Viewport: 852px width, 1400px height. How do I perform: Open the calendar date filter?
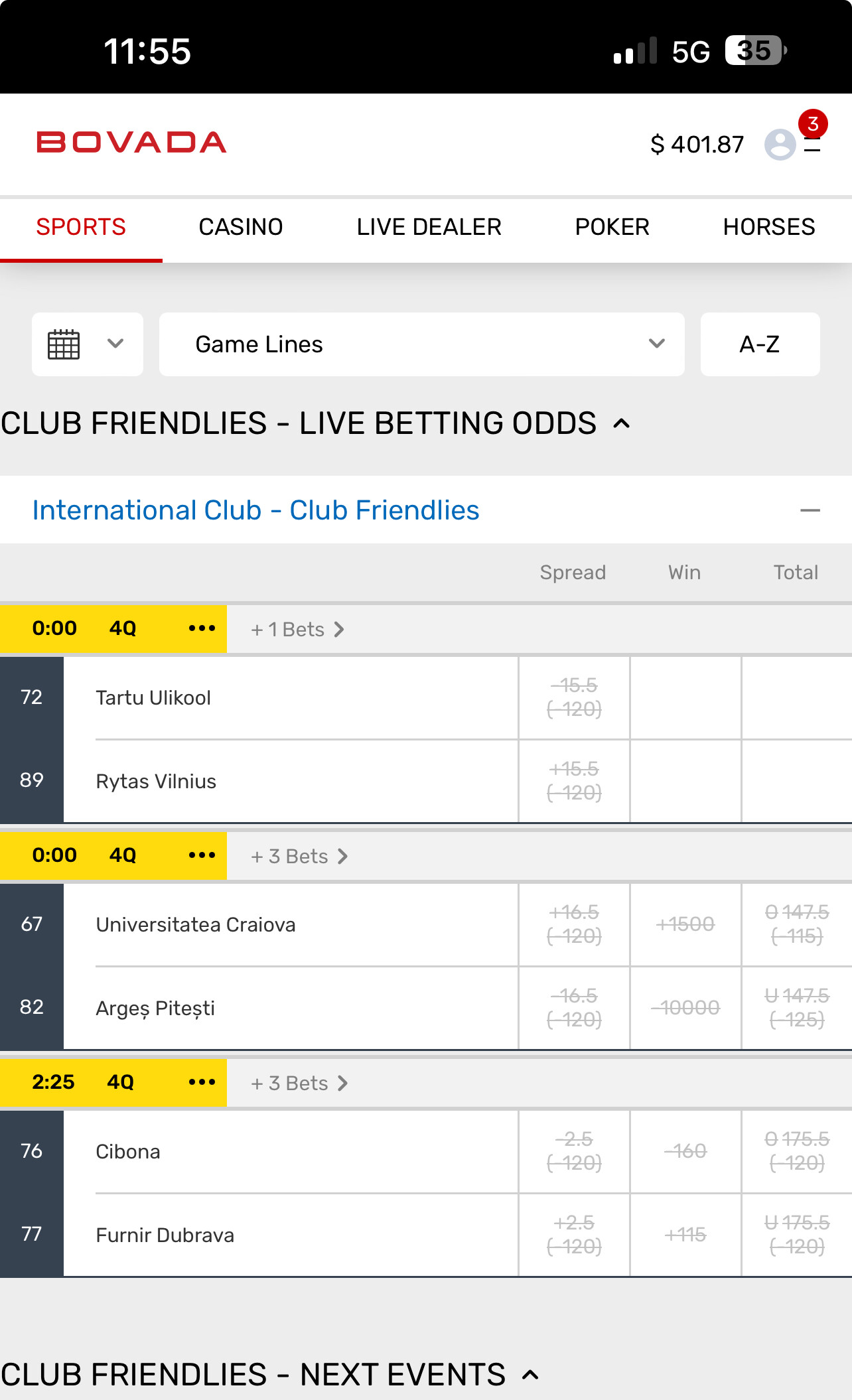pos(87,344)
